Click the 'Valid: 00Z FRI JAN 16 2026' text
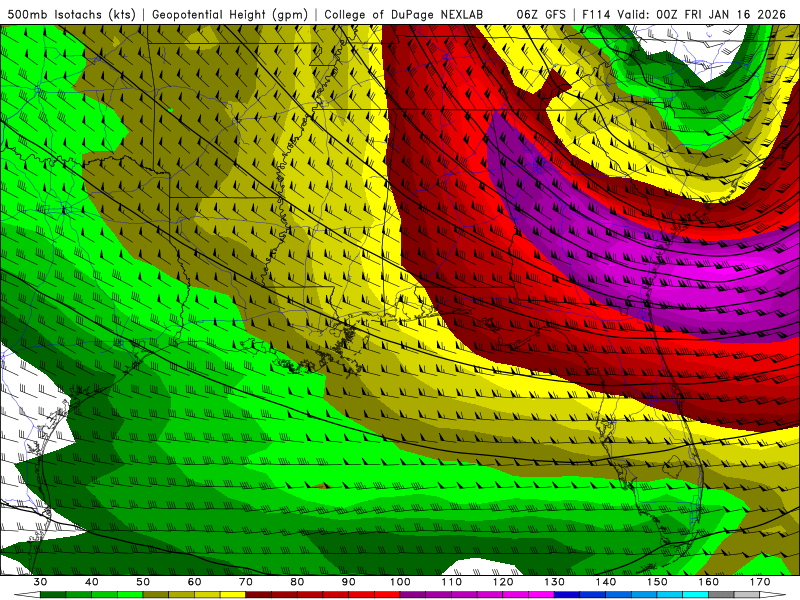800x600 pixels. tap(702, 15)
